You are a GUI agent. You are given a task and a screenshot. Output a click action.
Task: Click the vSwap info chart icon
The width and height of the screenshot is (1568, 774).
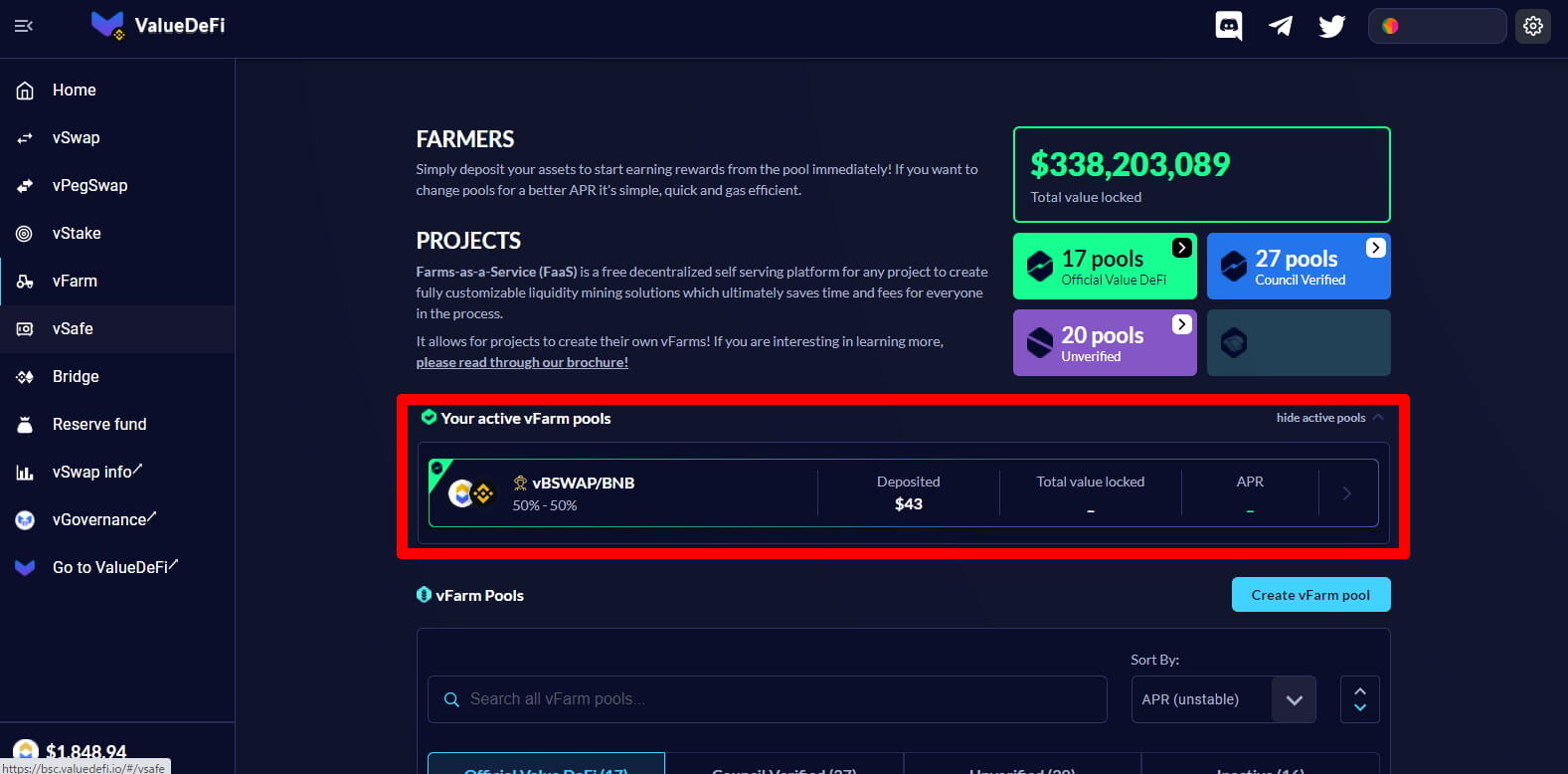(x=25, y=473)
